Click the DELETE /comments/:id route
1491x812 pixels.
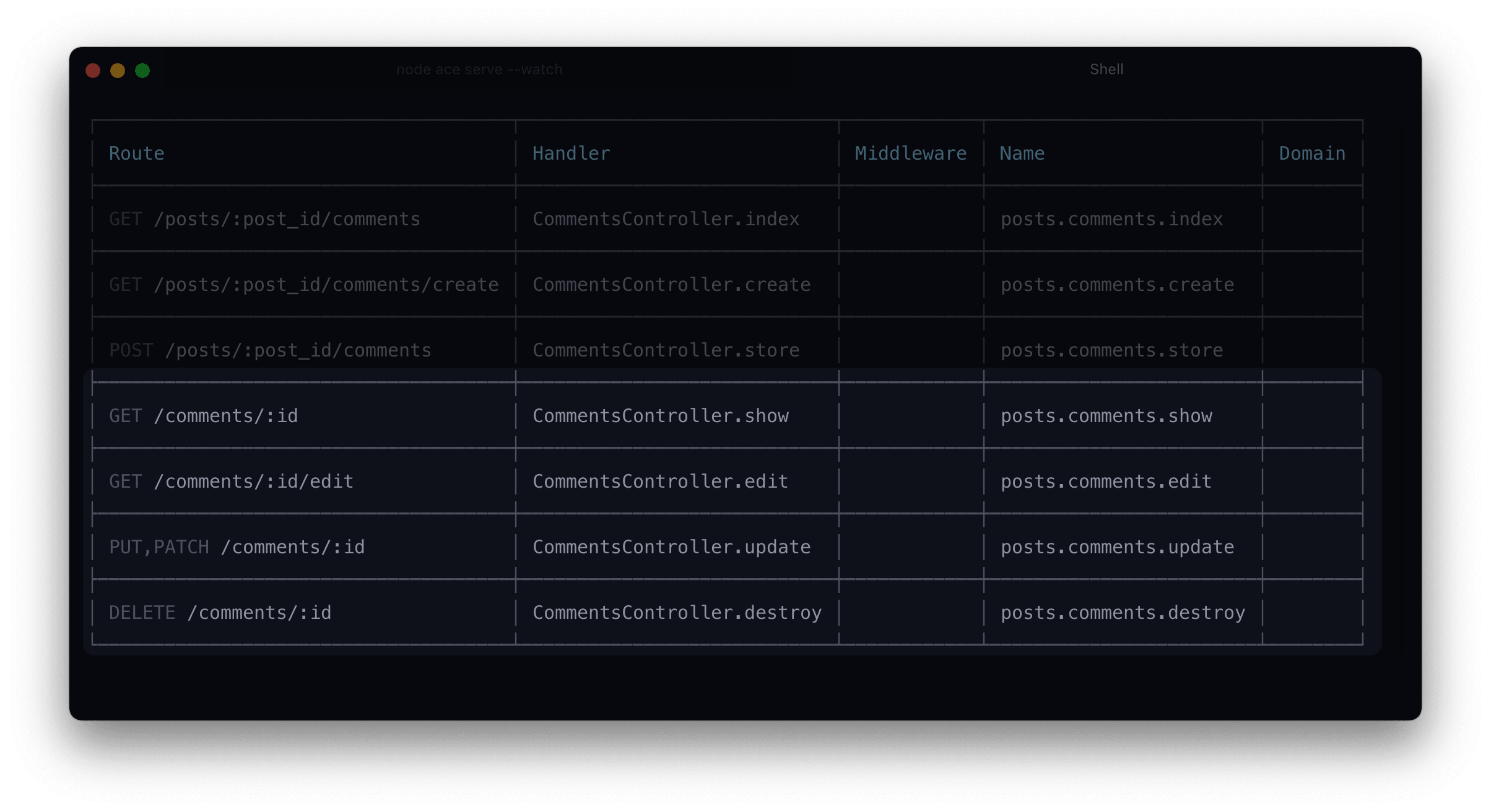(x=220, y=613)
